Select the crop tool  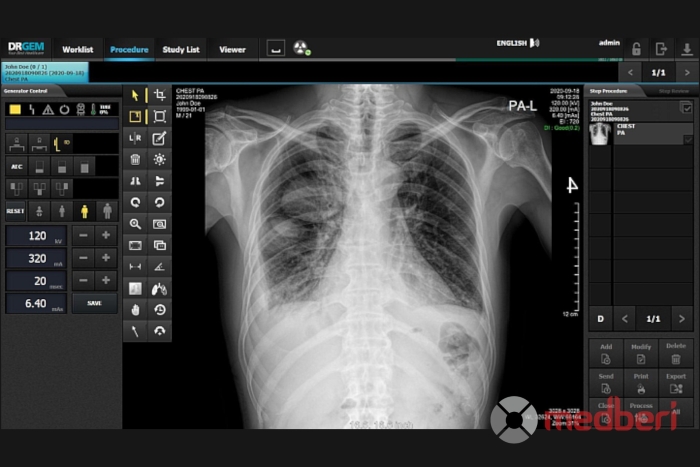(x=159, y=95)
